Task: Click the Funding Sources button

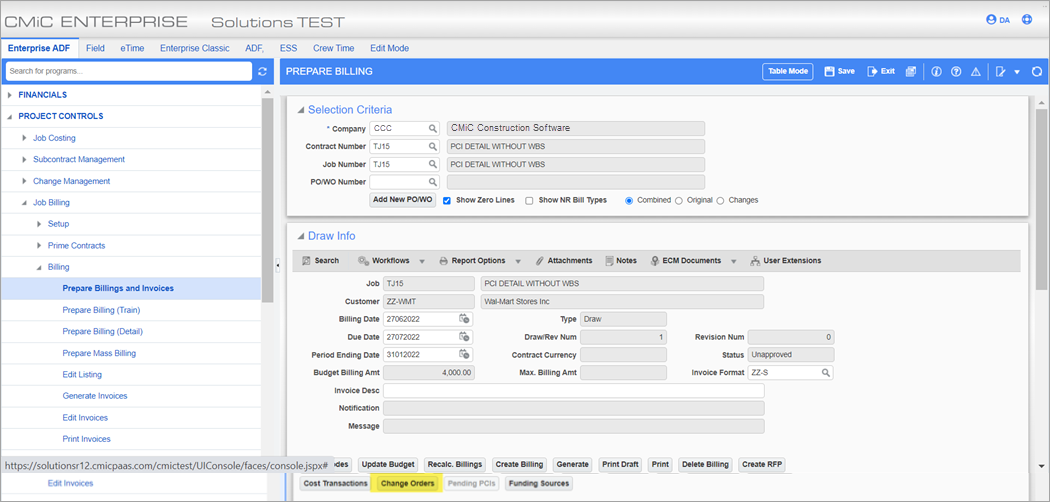Action: [538, 483]
